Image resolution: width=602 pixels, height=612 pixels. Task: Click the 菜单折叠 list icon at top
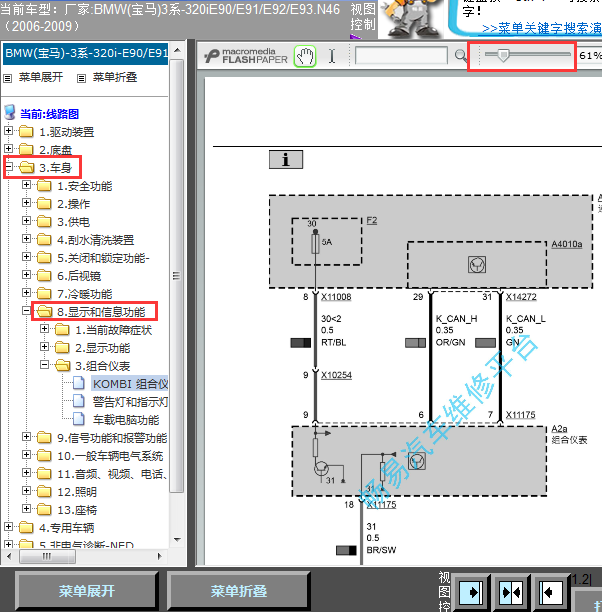pyautogui.click(x=81, y=78)
